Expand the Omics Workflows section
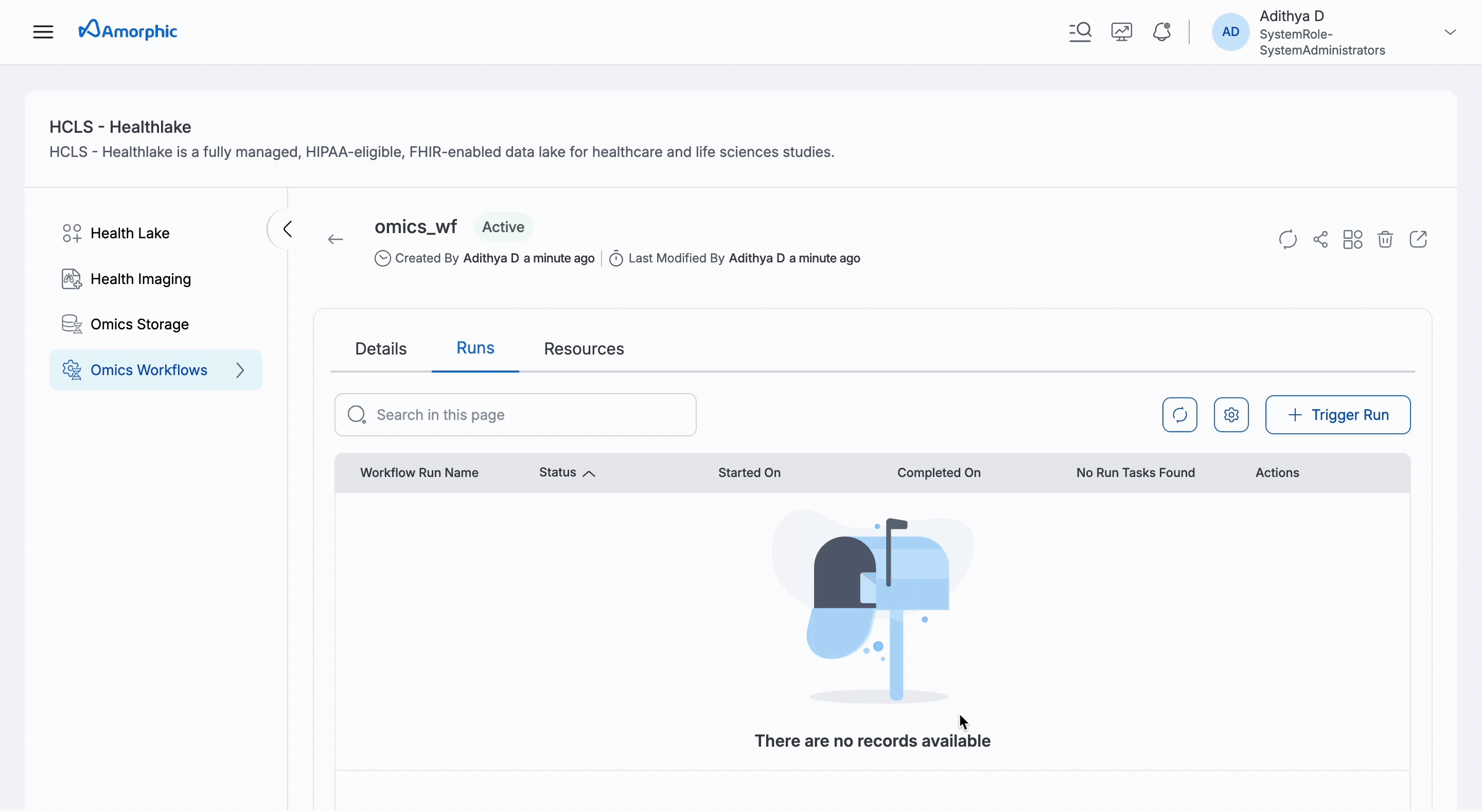Image resolution: width=1482 pixels, height=812 pixels. click(x=240, y=370)
